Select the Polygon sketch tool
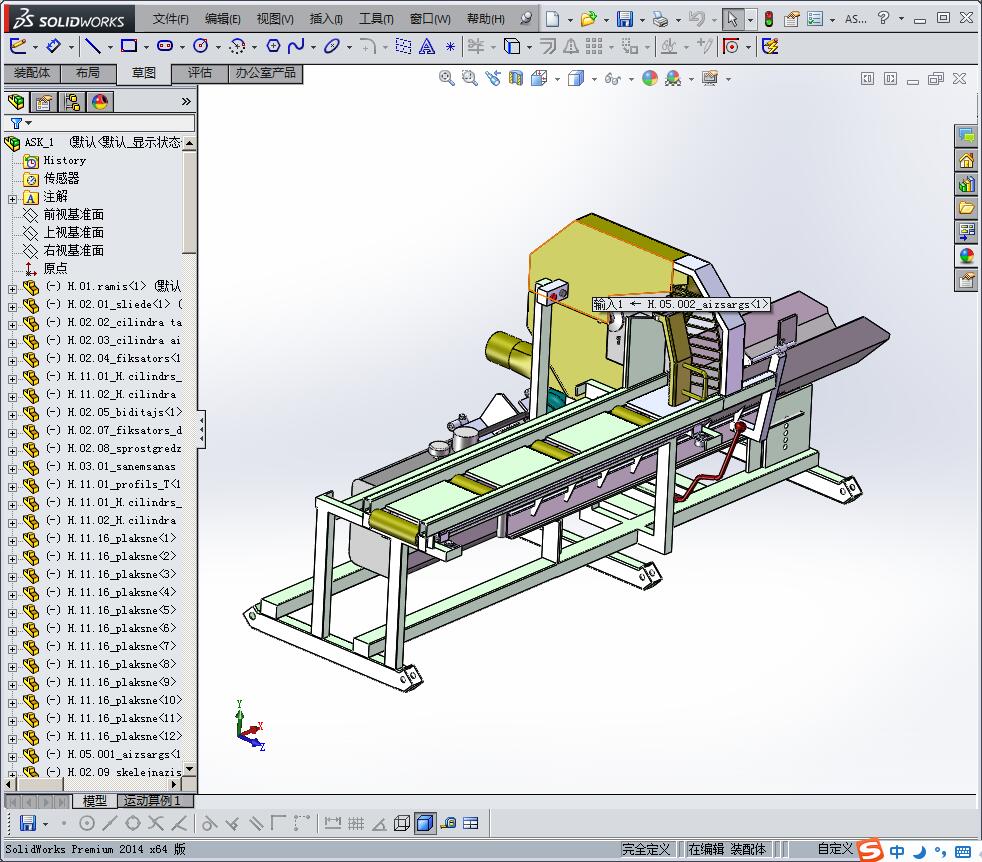 point(273,46)
